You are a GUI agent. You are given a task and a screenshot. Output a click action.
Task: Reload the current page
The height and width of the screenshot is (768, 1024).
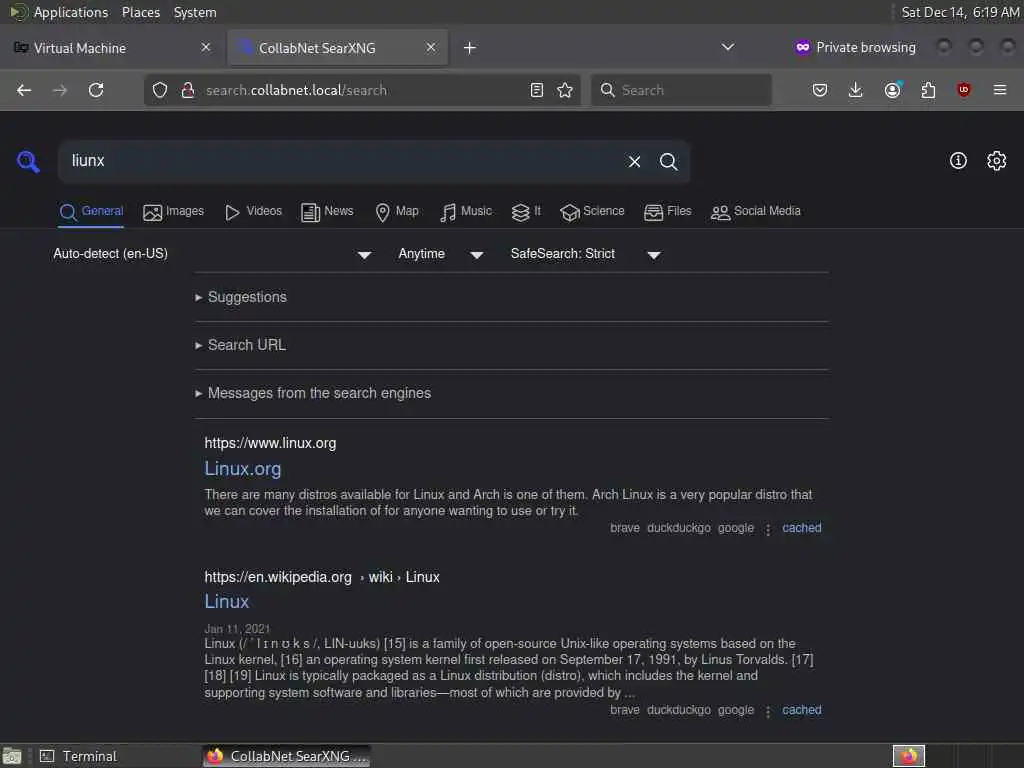[x=96, y=90]
